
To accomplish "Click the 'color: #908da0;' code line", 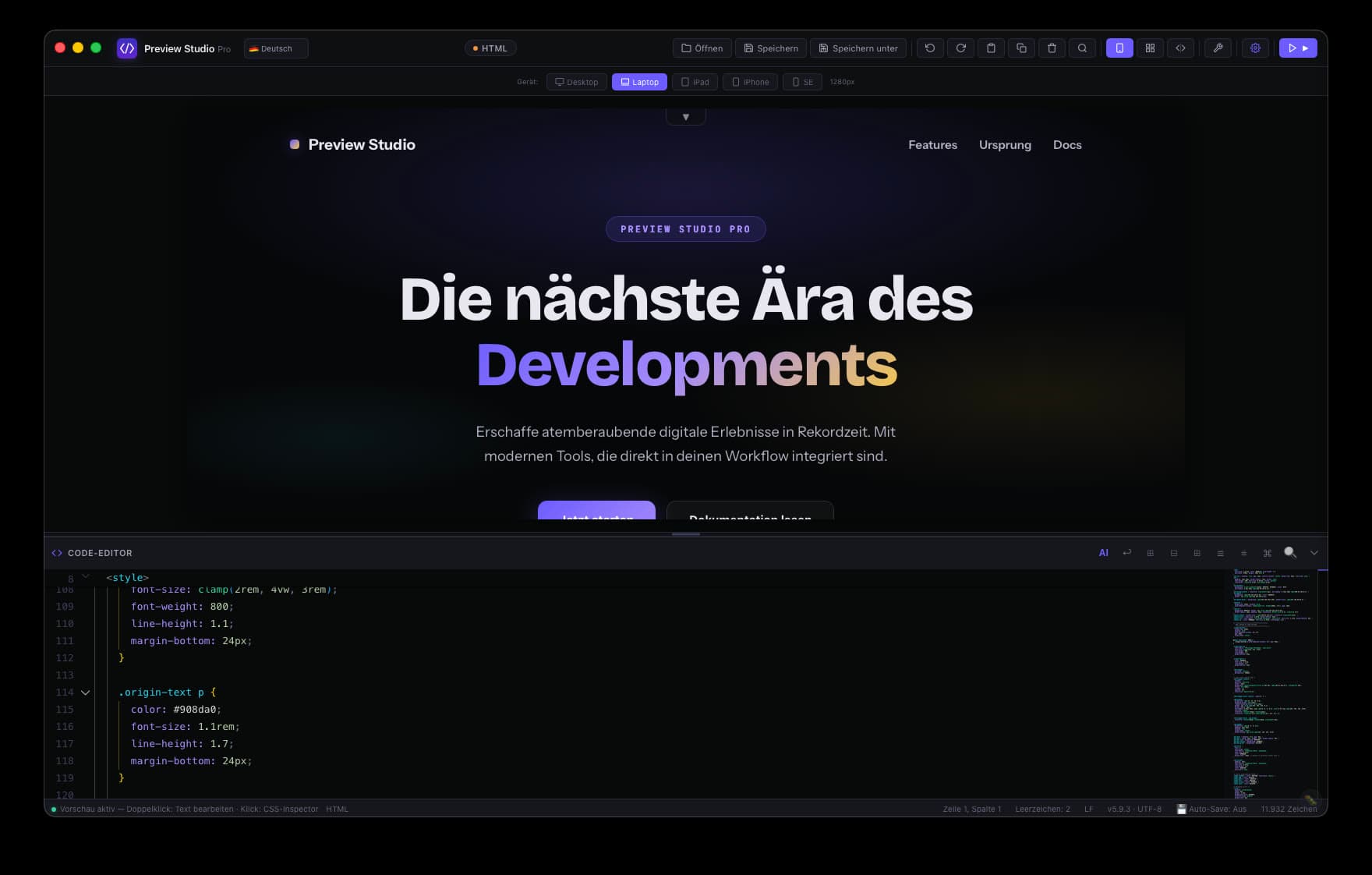I will pos(176,710).
